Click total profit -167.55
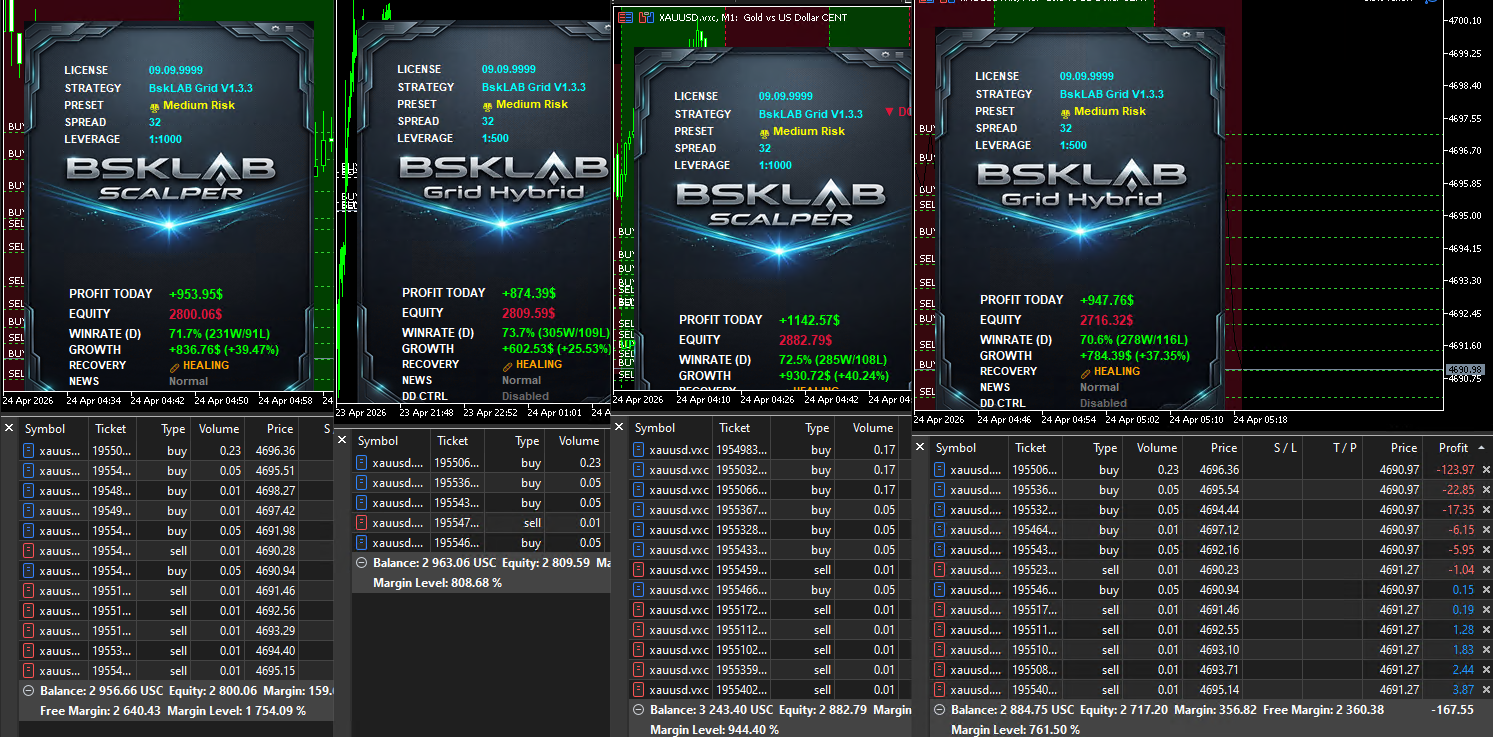The image size is (1493, 737). coord(1453,710)
